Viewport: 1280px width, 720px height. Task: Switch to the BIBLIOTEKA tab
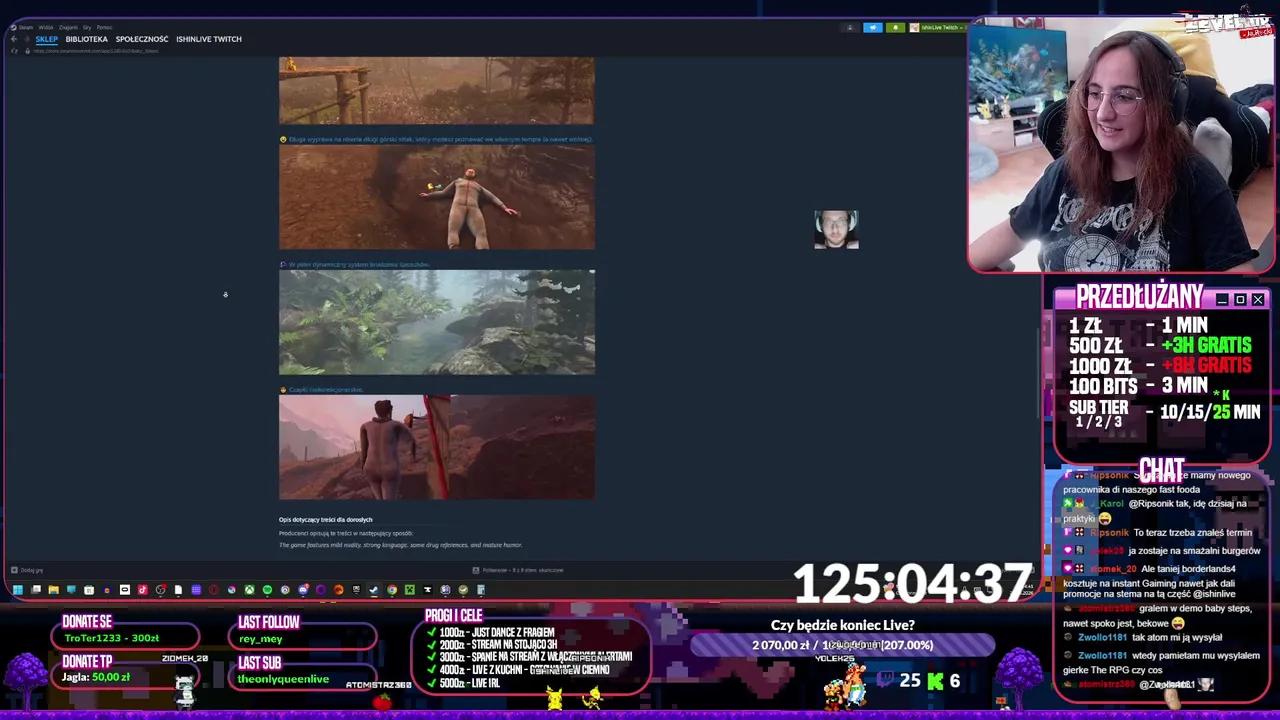[86, 39]
